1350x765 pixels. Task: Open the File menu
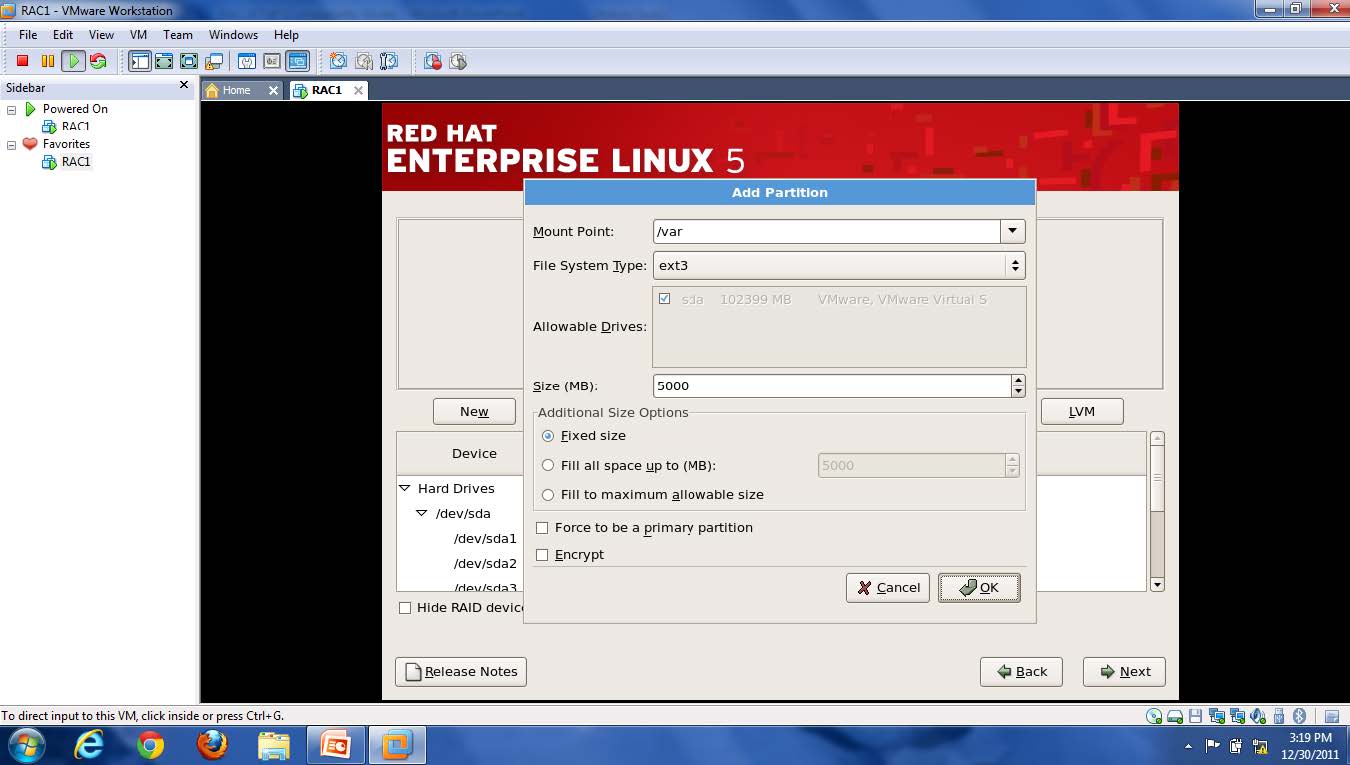pyautogui.click(x=28, y=34)
